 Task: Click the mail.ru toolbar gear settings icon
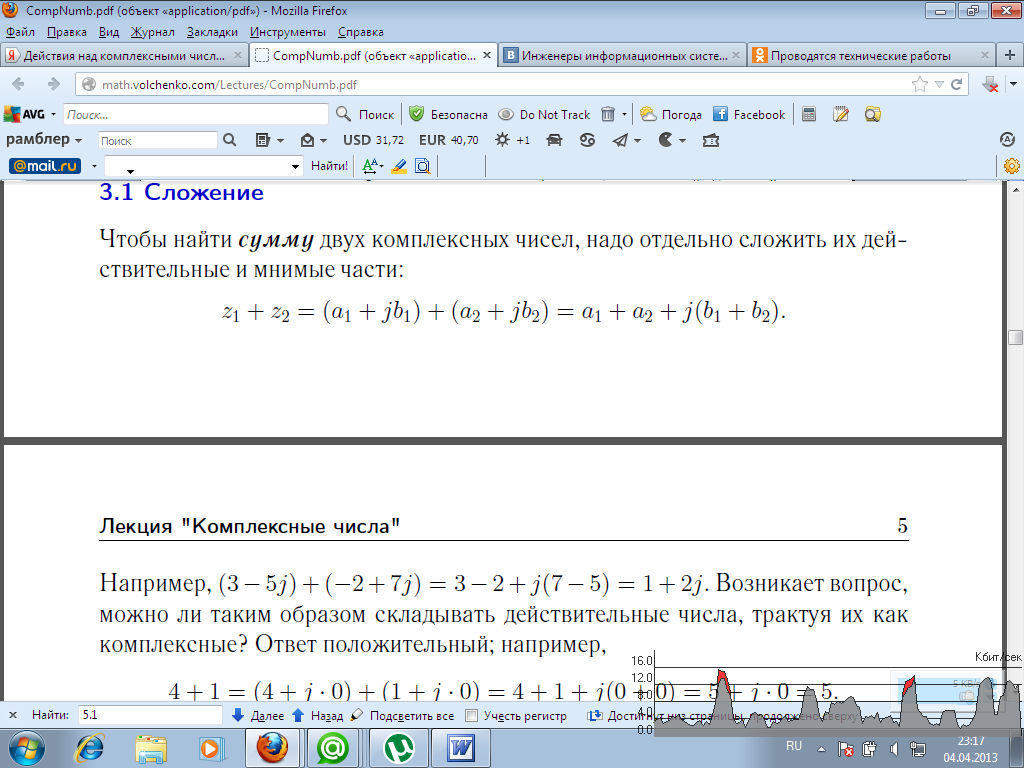[x=1012, y=166]
